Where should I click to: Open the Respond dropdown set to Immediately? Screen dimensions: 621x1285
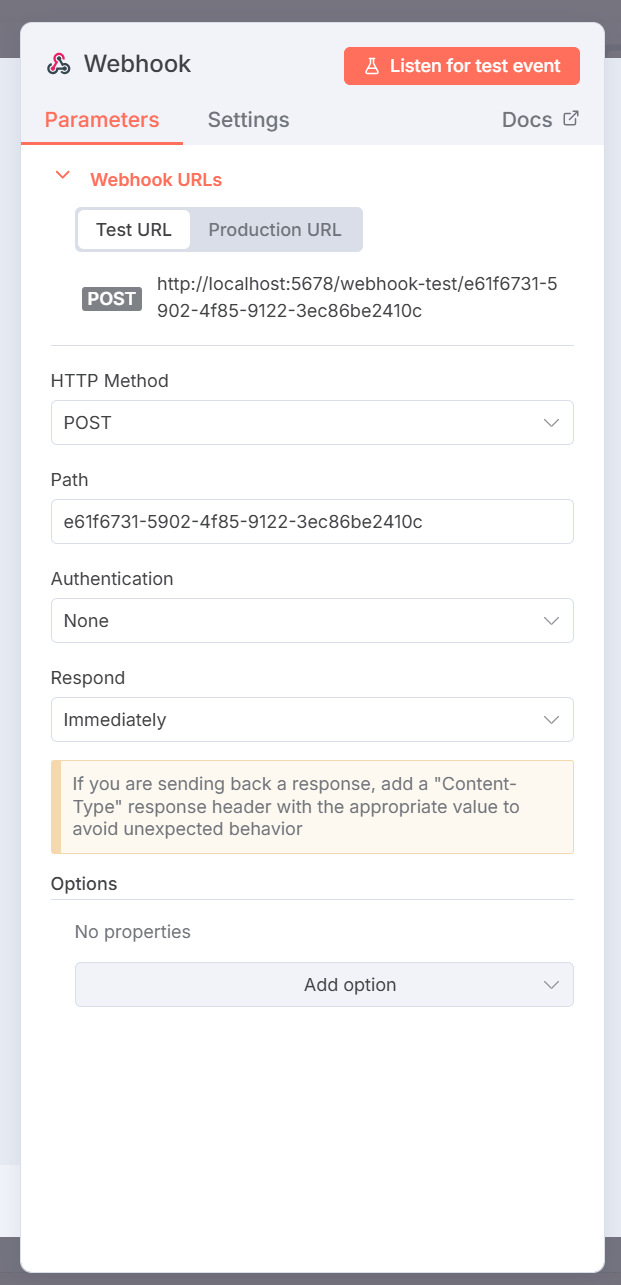tap(312, 720)
